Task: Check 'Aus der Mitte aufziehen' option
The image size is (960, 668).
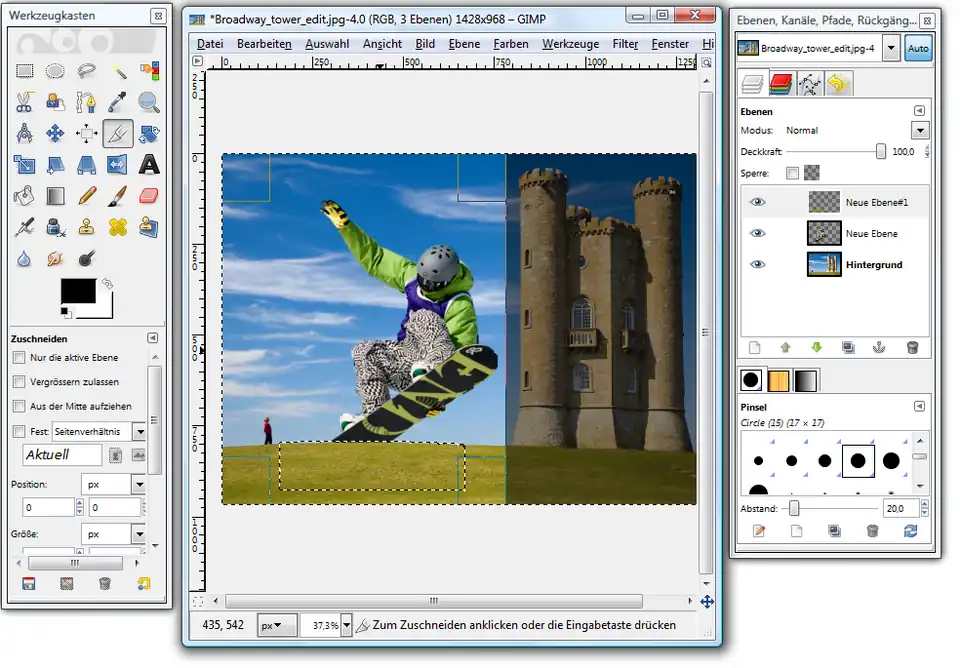Action: tap(19, 406)
